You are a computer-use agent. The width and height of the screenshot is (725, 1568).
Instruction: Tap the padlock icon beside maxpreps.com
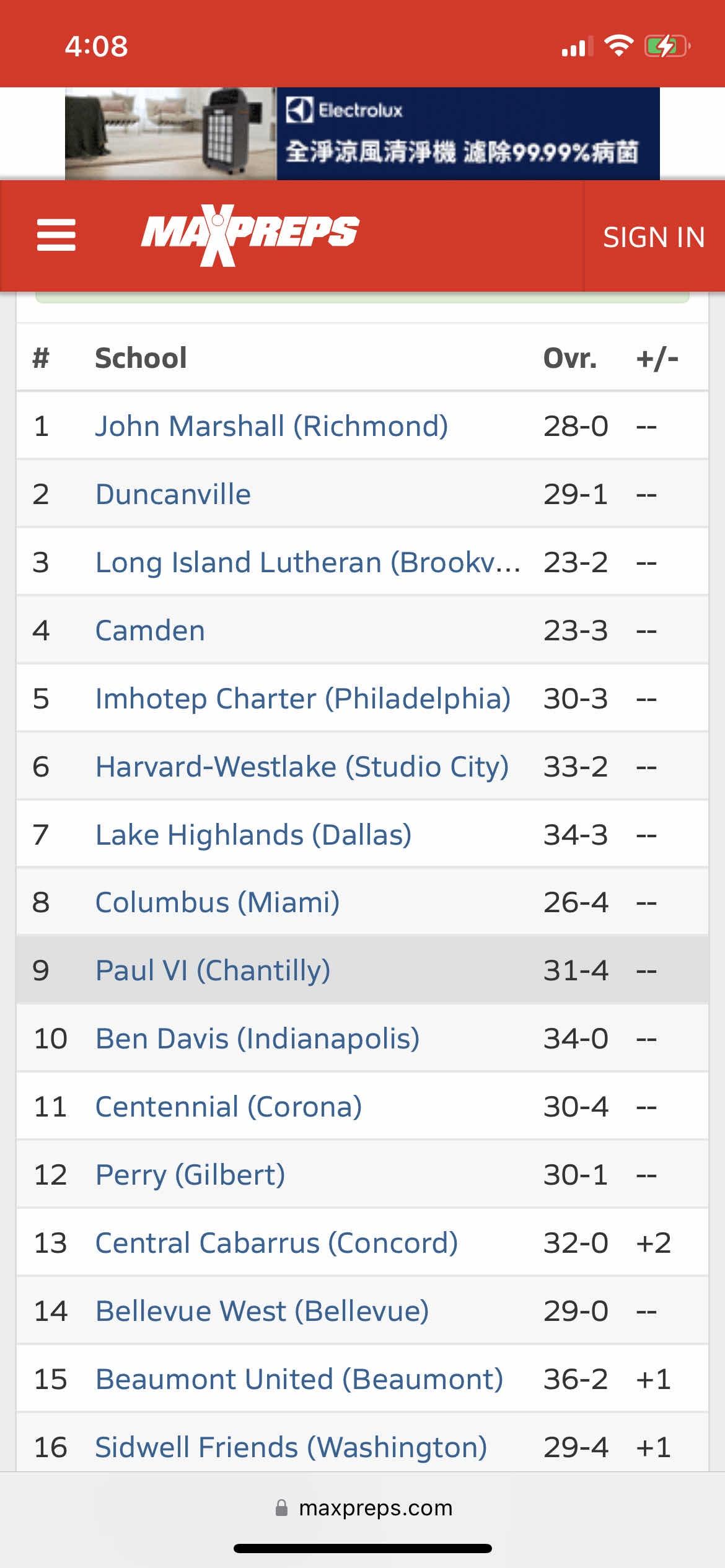[x=281, y=1508]
